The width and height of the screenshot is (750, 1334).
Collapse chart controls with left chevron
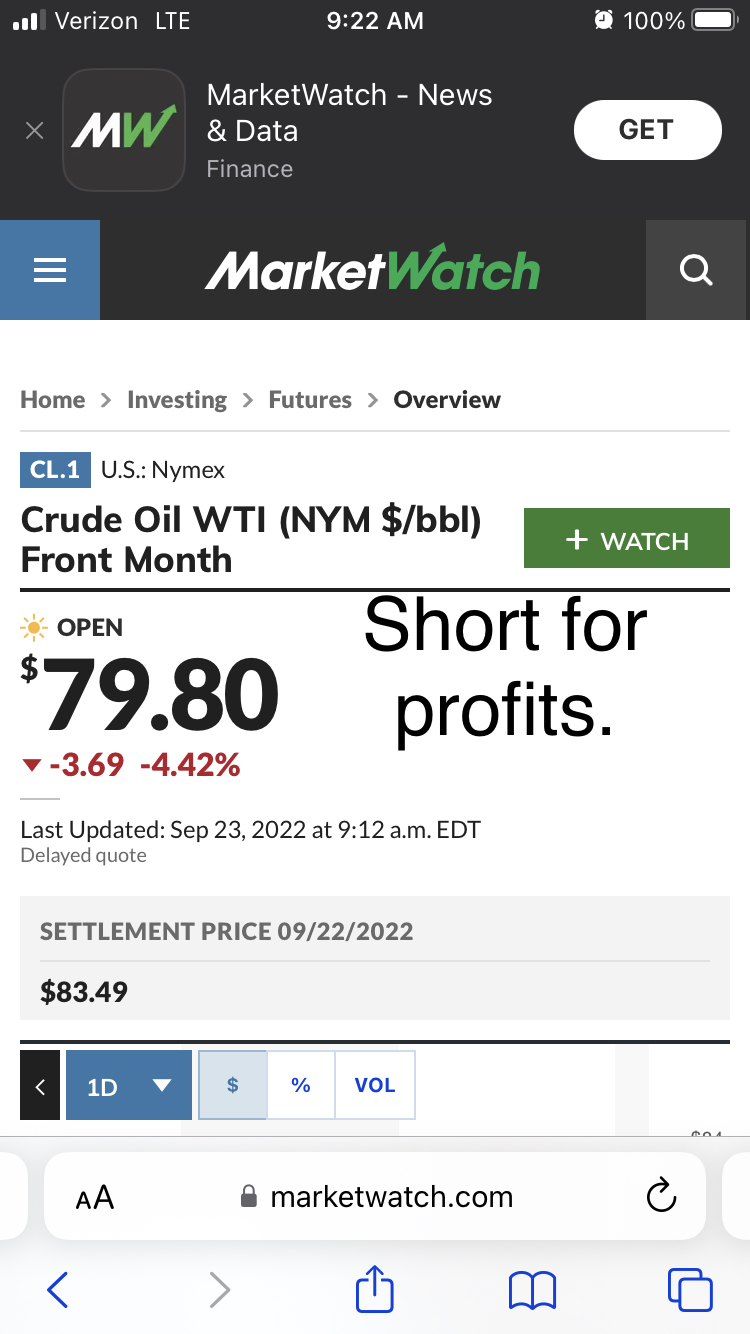(x=40, y=1085)
